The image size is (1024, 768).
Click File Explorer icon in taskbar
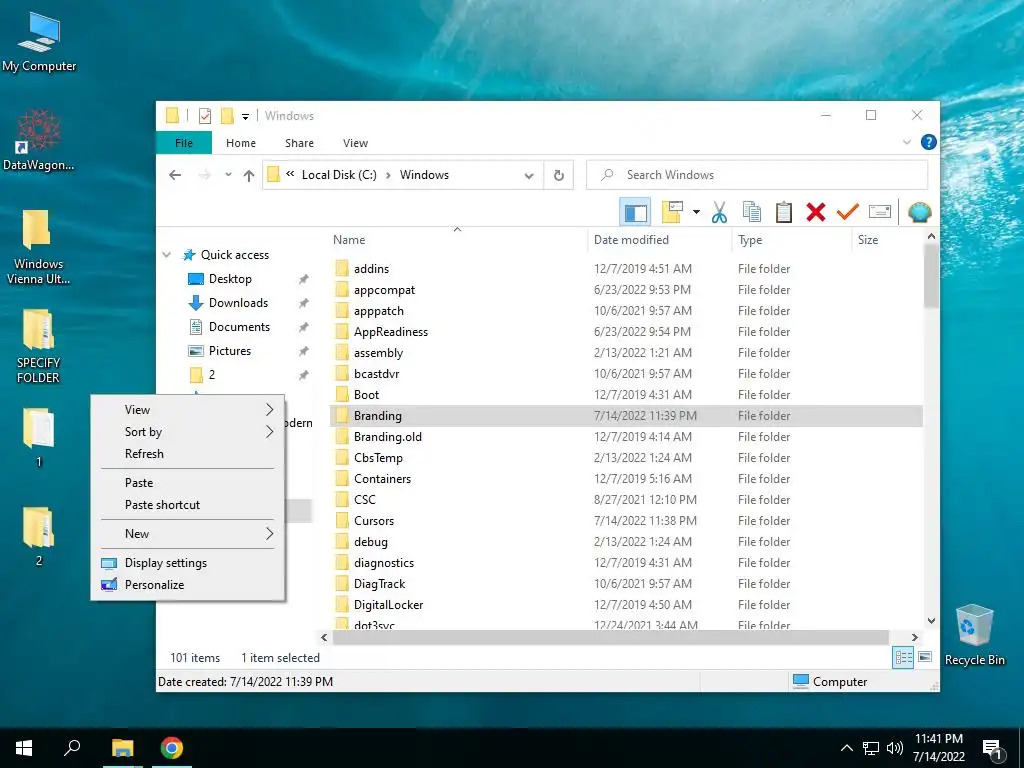coord(122,748)
